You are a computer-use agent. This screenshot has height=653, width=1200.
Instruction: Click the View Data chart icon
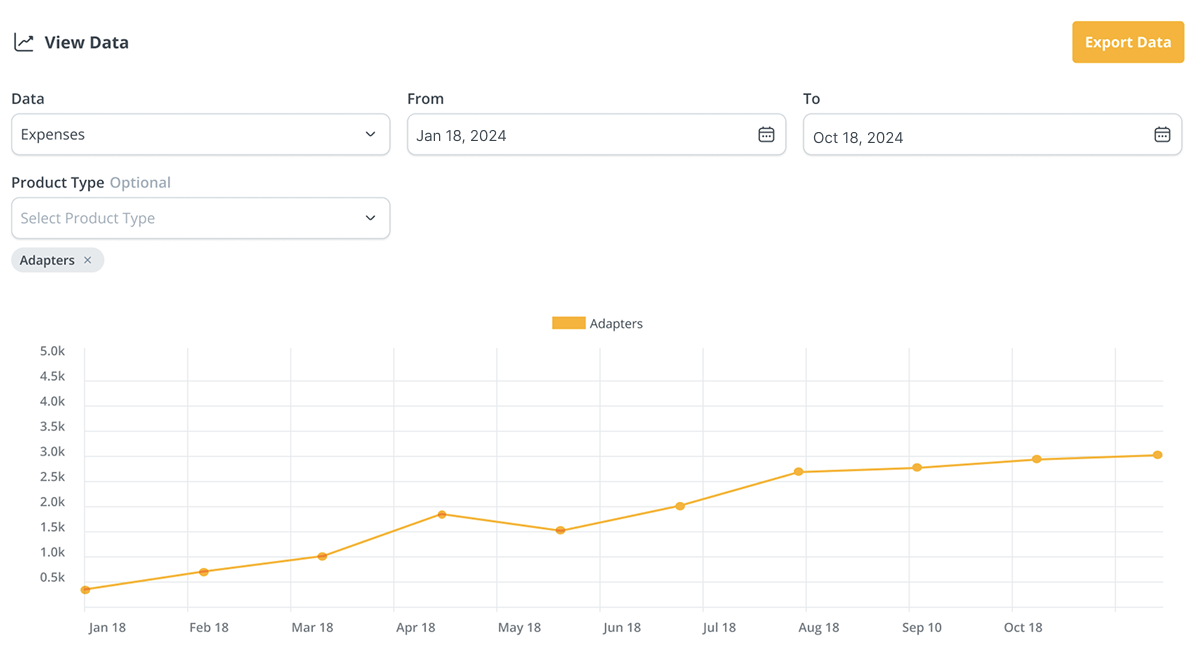point(23,43)
